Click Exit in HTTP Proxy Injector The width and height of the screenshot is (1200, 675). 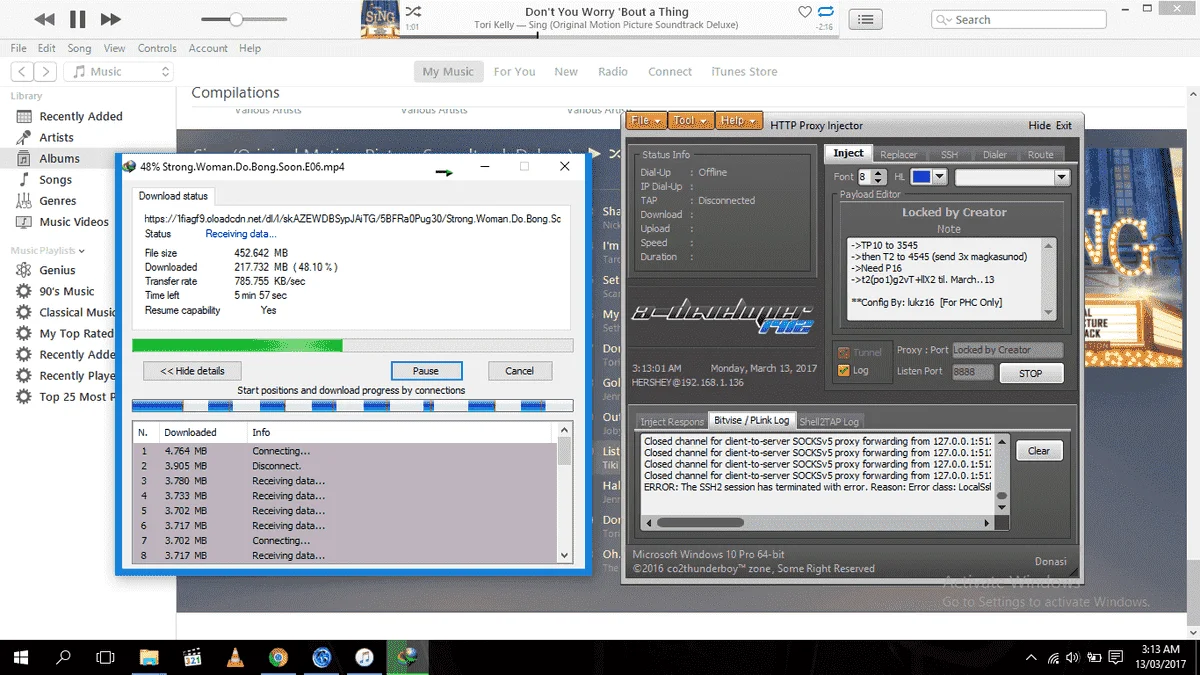pyautogui.click(x=1064, y=126)
